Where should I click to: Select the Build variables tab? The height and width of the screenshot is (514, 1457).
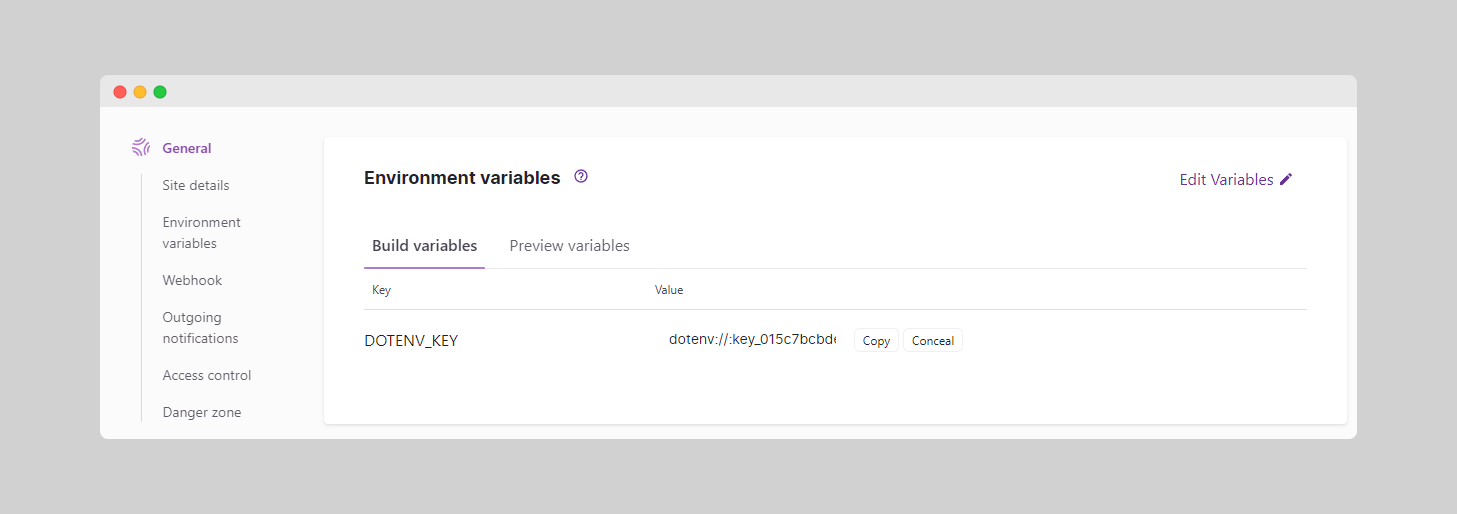click(424, 246)
